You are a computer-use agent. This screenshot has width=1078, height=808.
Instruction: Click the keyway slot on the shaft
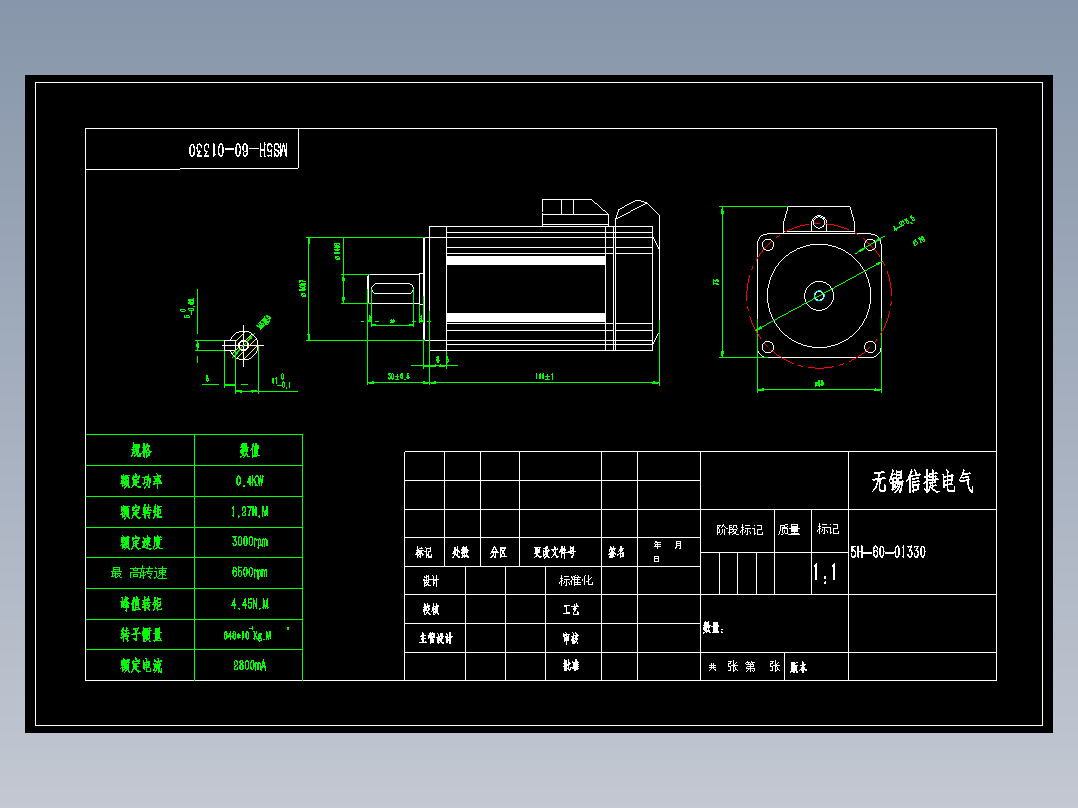pyautogui.click(x=392, y=289)
